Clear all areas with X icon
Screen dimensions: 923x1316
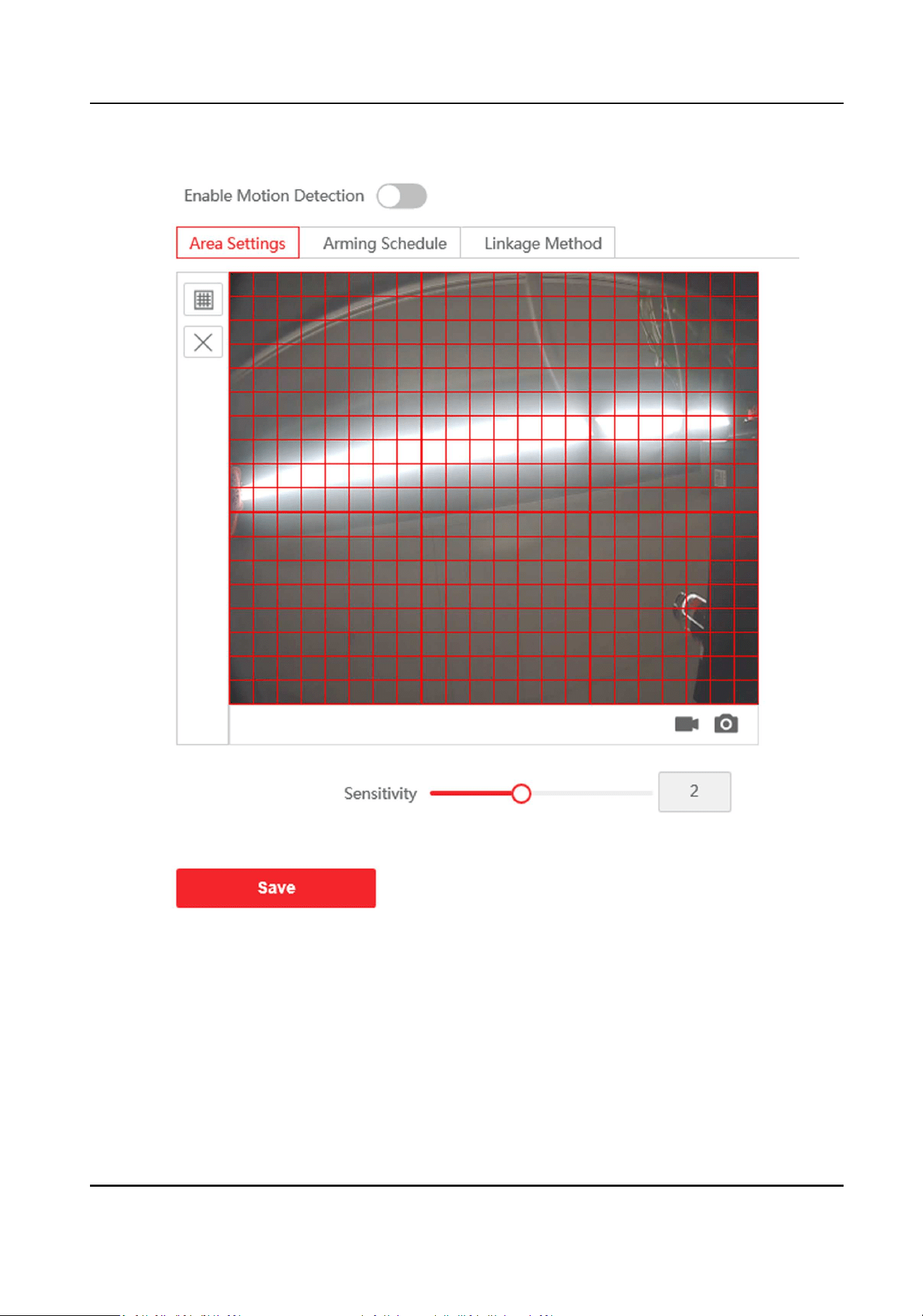click(x=203, y=342)
